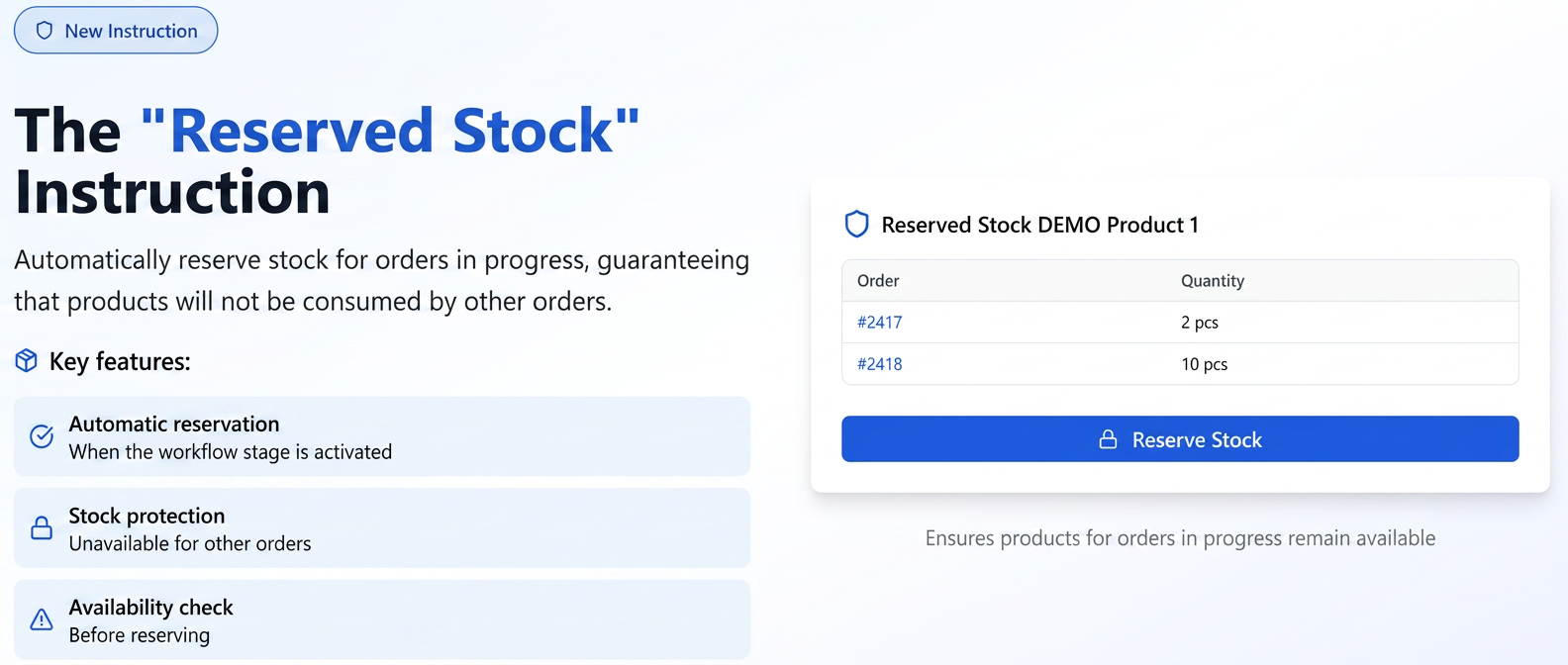Select the Automatic reservation feature card
Screen dimensions: 1568x665
[x=382, y=436]
